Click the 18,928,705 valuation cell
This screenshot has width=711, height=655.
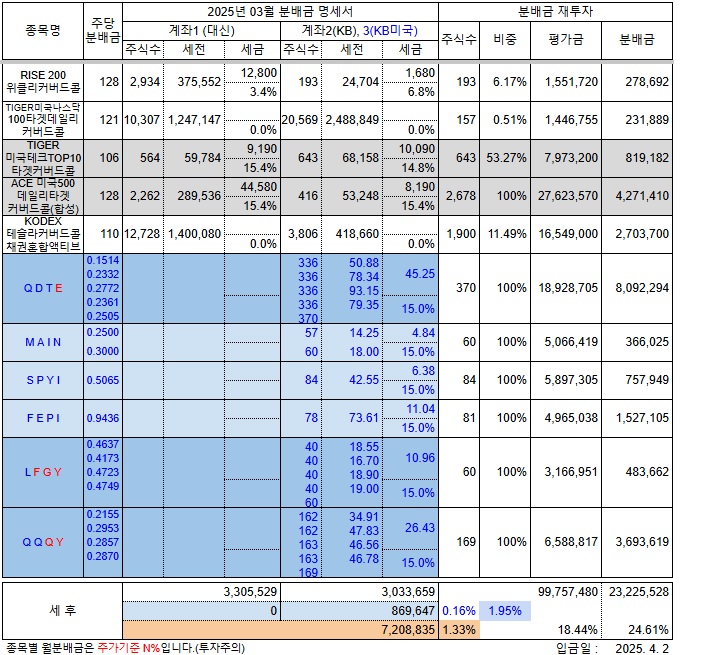pos(568,288)
